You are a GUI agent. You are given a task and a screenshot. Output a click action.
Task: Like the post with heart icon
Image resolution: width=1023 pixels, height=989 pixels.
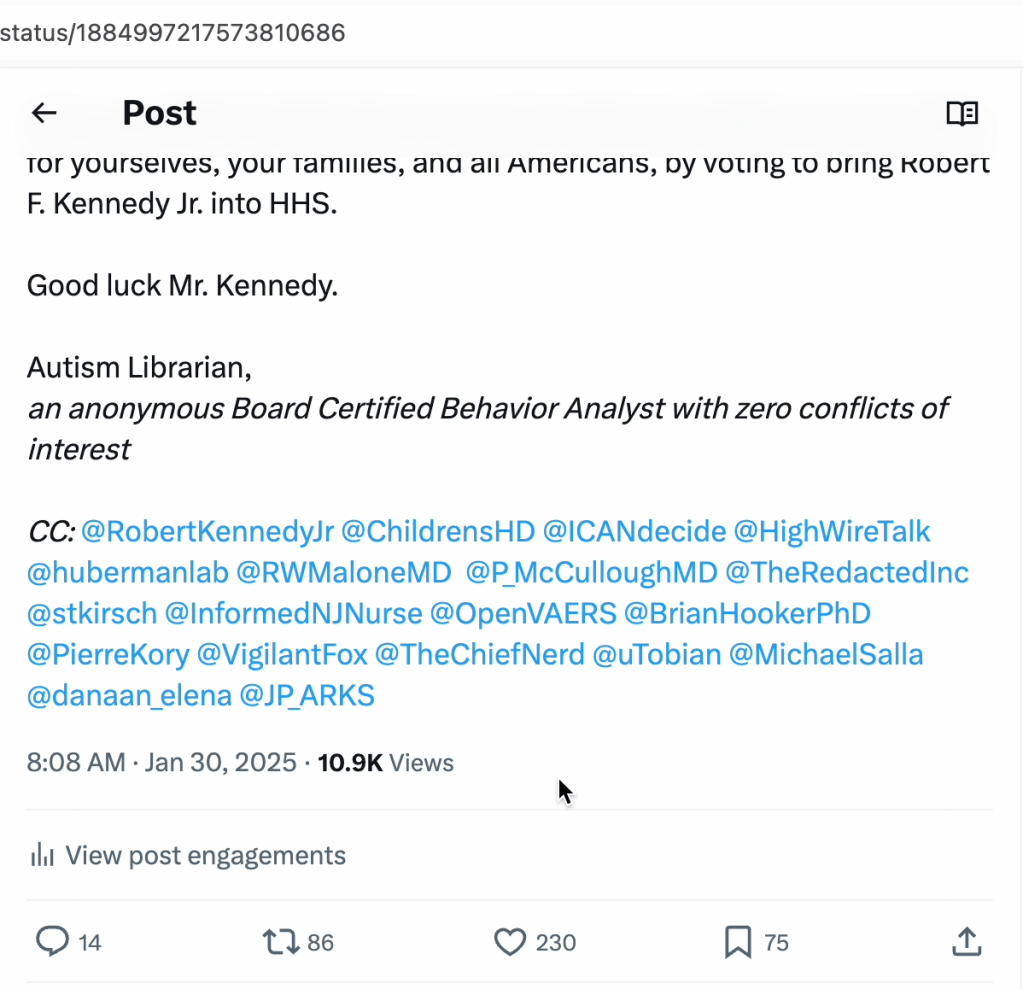(x=510, y=941)
